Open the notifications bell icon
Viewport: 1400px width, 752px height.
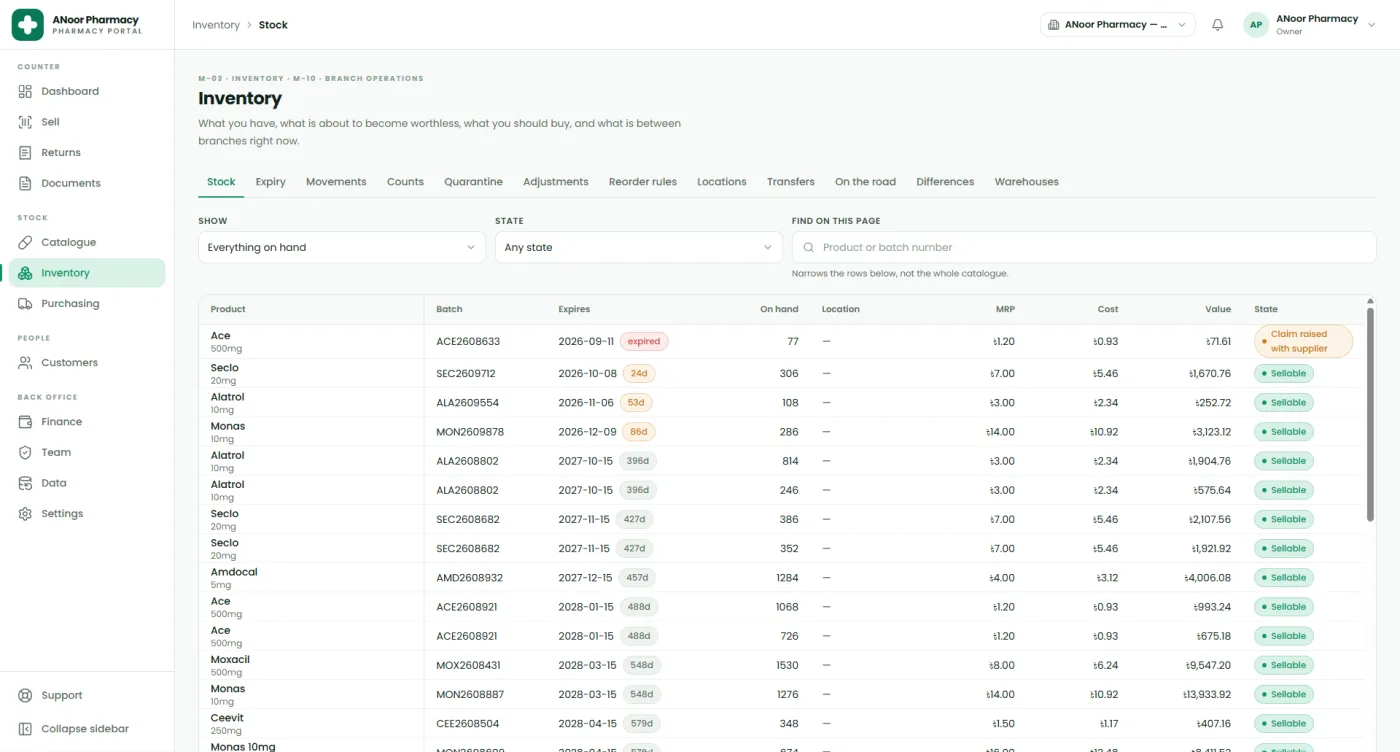click(1217, 25)
